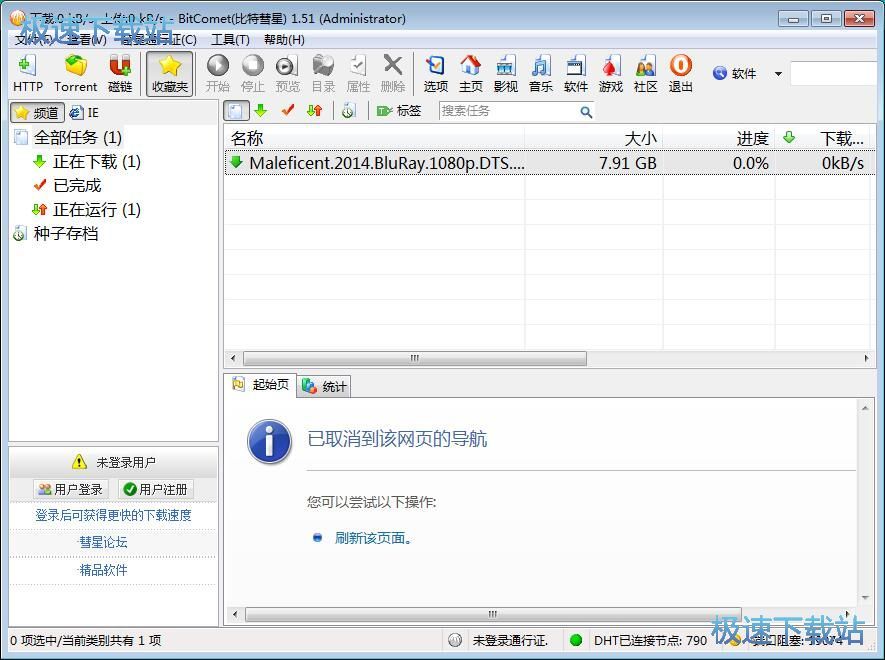This screenshot has height=660, width=885.
Task: Select 已完成 category
Action: [67, 185]
